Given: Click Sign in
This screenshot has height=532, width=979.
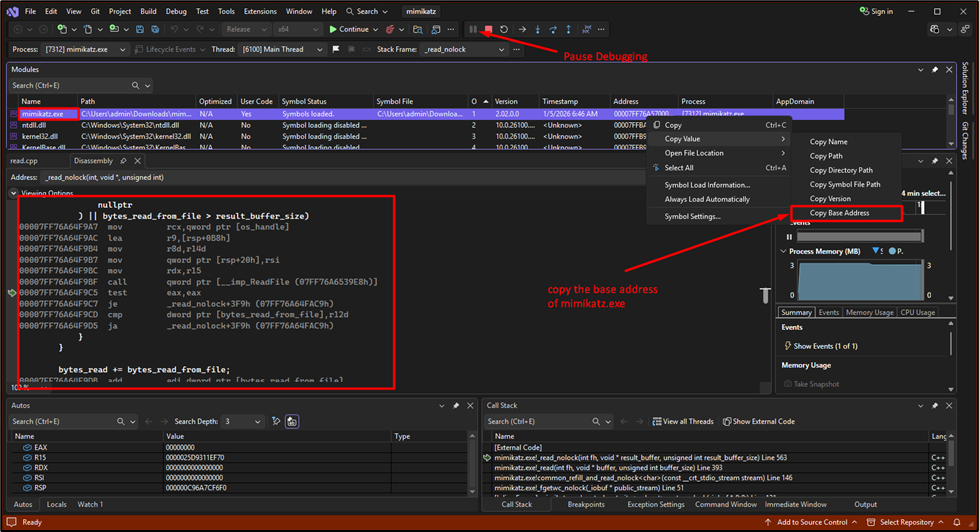Looking at the screenshot, I should coord(876,11).
